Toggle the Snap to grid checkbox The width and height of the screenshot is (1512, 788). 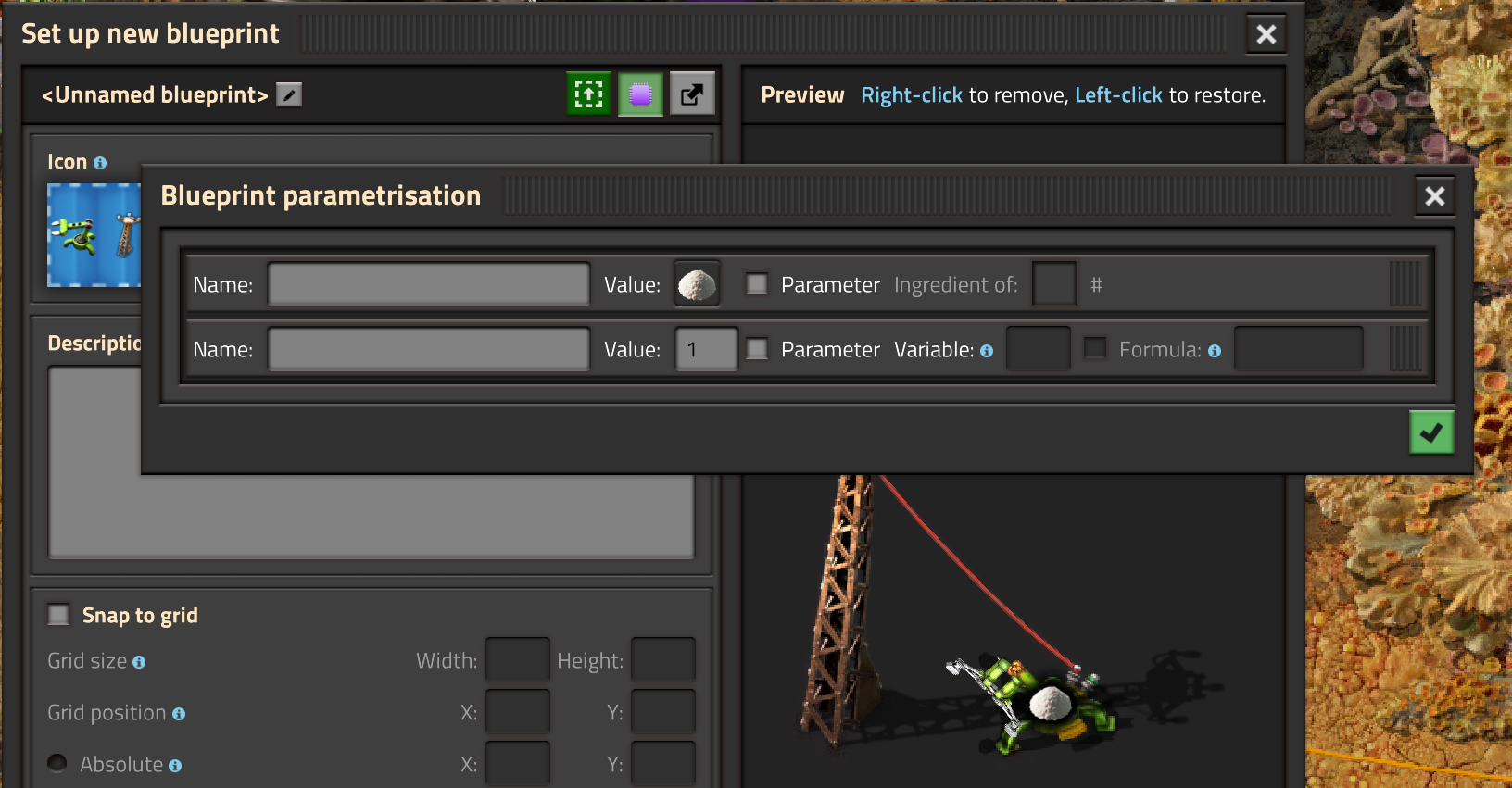pyautogui.click(x=58, y=615)
